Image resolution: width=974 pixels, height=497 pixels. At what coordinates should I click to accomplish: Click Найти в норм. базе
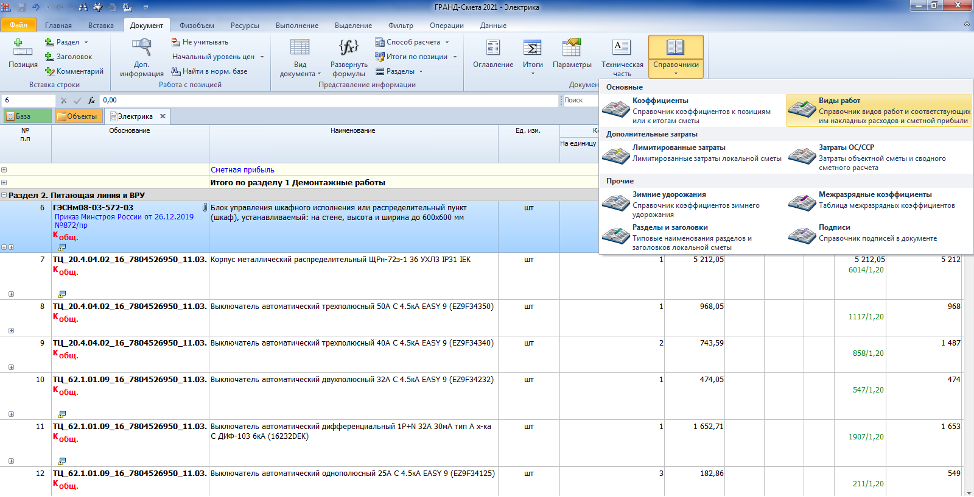click(209, 71)
